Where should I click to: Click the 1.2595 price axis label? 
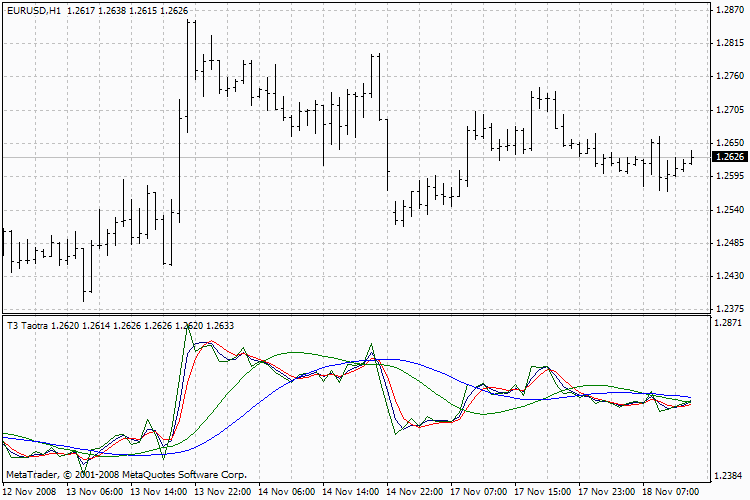[x=730, y=176]
